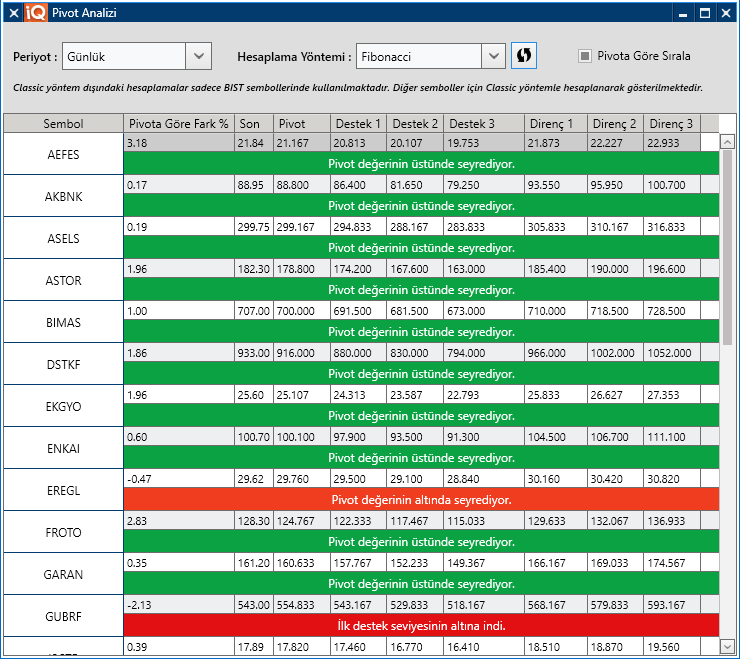The height and width of the screenshot is (659, 740).
Task: Minimize the Pivot Analizi window
Action: 682,13
